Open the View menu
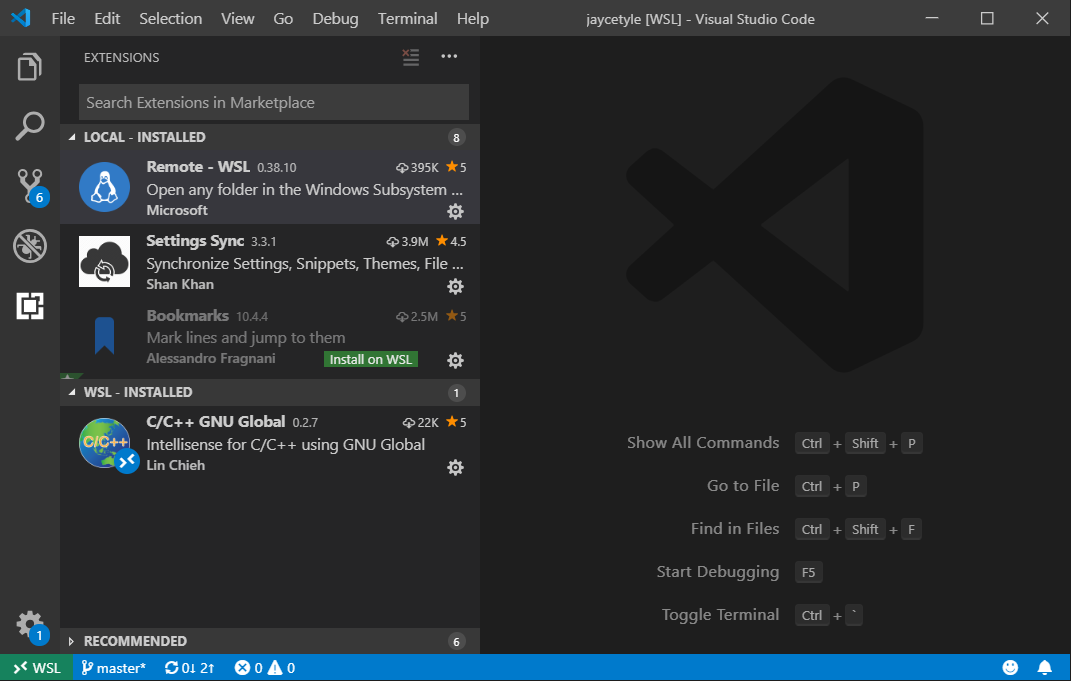The image size is (1071, 681). [238, 18]
